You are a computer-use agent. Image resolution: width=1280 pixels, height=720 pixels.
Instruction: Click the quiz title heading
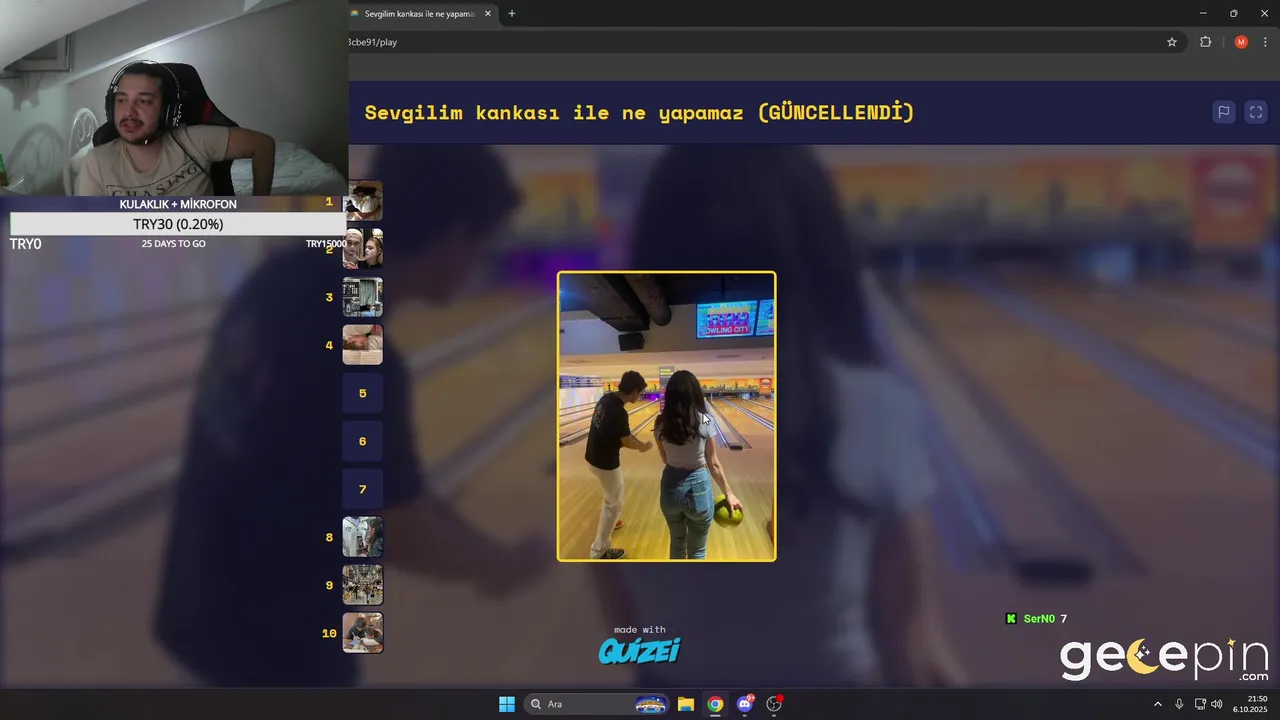click(639, 112)
